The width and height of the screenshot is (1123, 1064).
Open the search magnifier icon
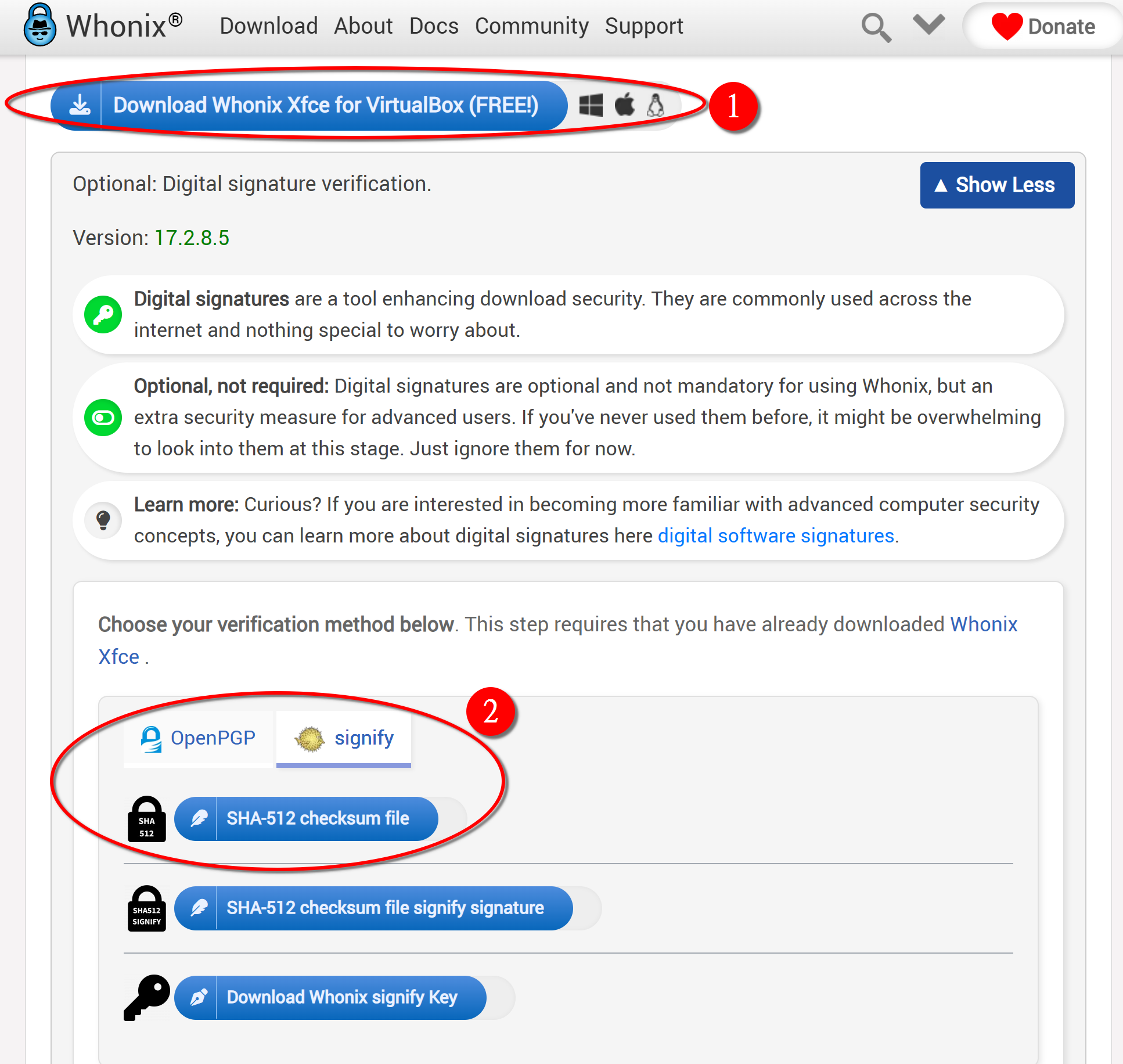pyautogui.click(x=876, y=27)
